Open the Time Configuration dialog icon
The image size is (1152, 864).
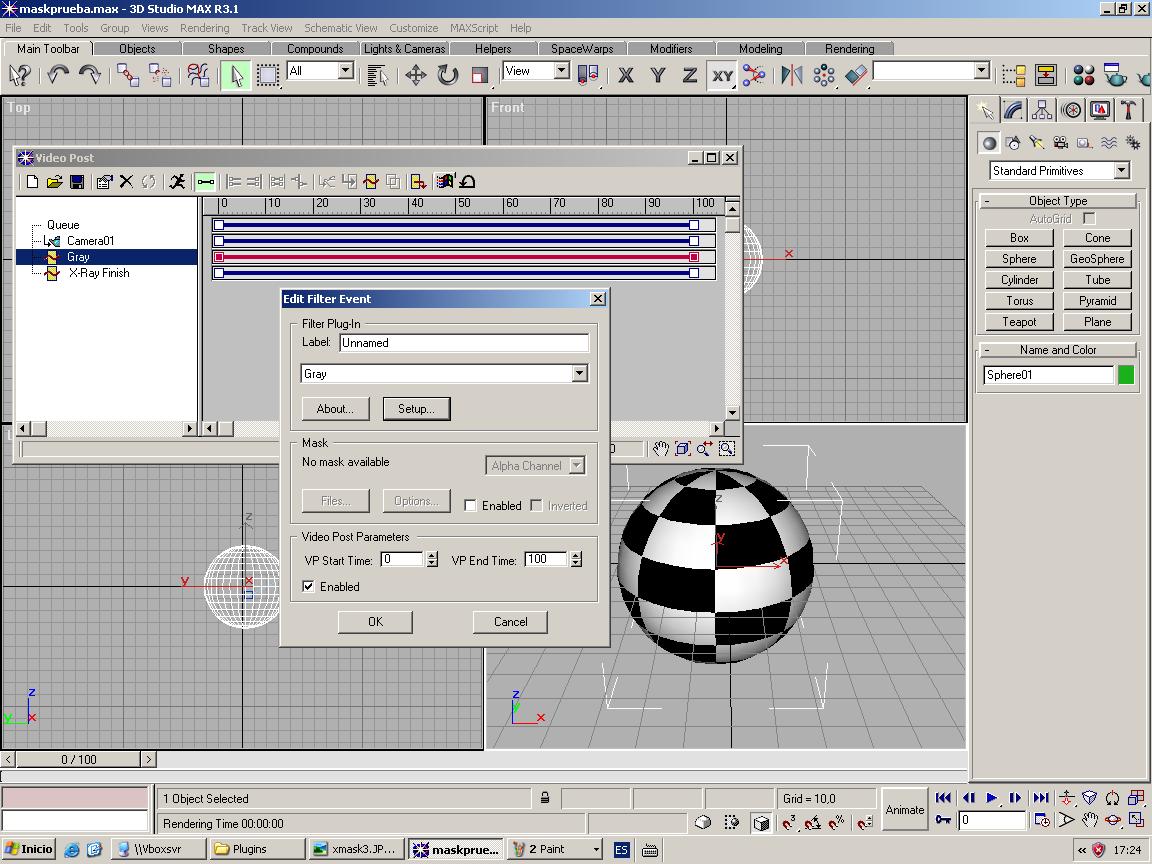coord(1041,820)
